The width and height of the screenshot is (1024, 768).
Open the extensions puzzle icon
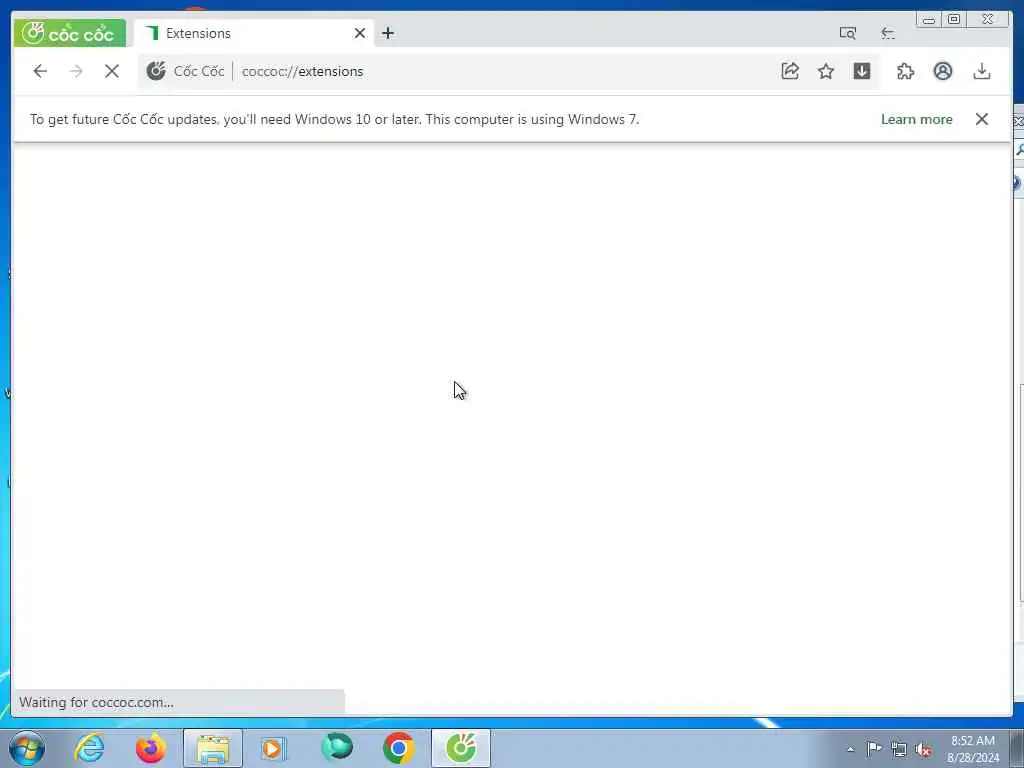click(x=906, y=71)
